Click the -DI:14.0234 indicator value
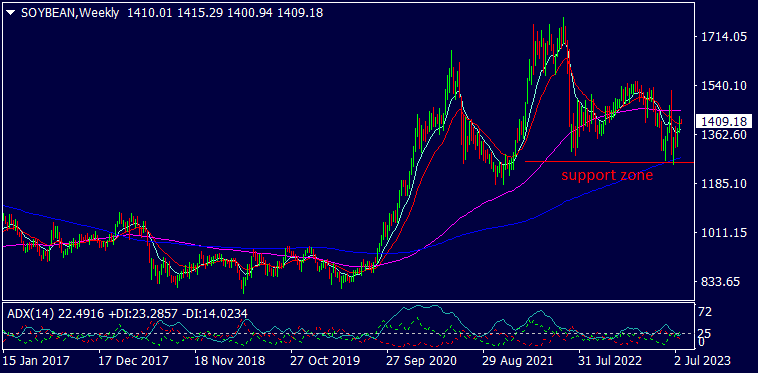This screenshot has width=758, height=373. coord(215,314)
